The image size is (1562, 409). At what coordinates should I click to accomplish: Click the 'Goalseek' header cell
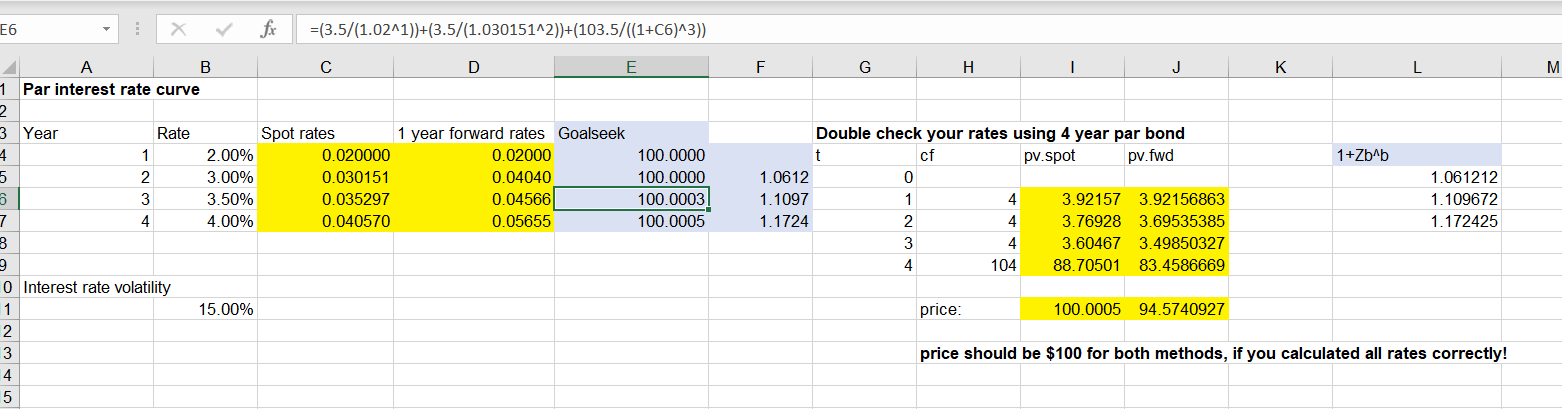(x=631, y=133)
